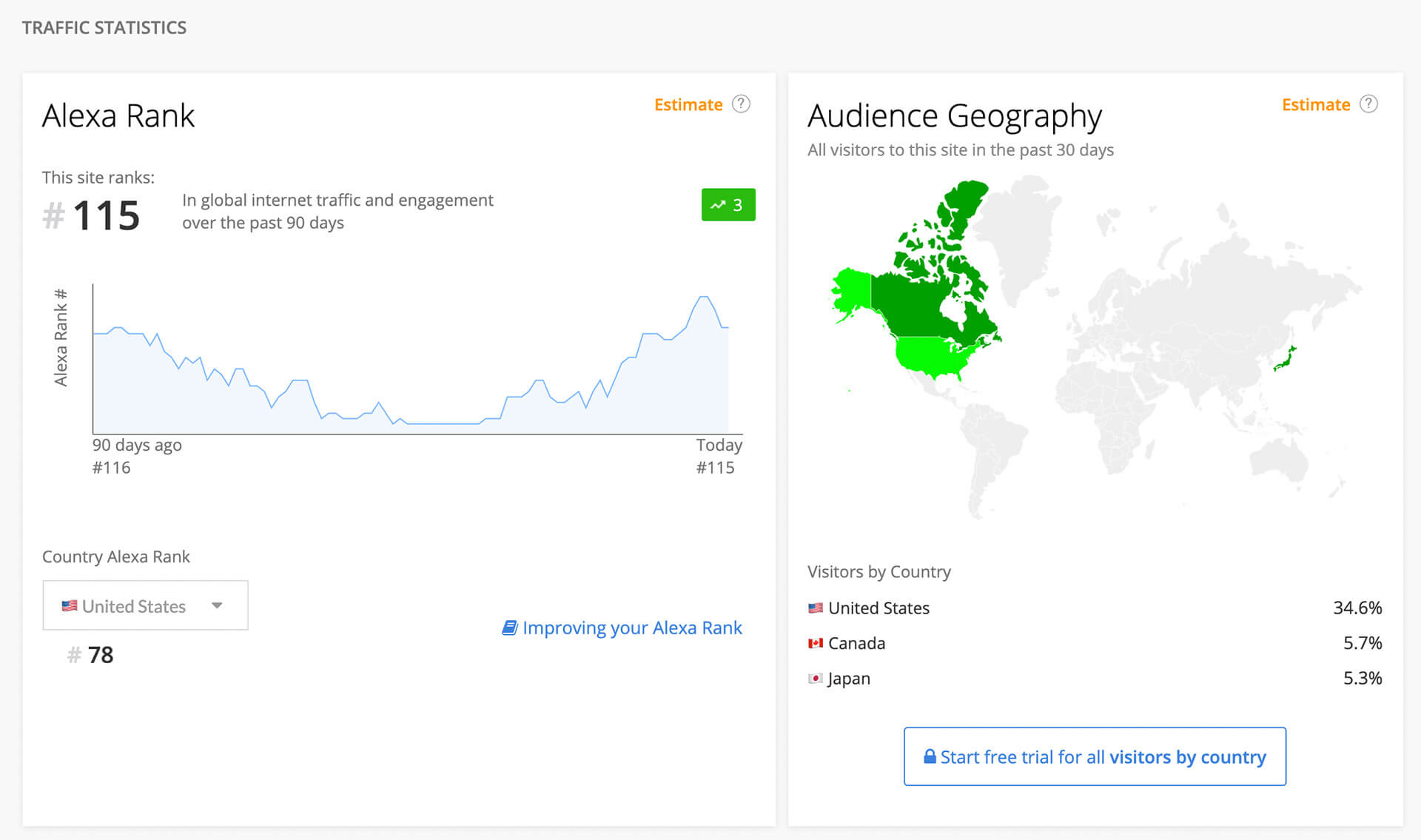Click the book icon beside Improving your Alexa Rank

[x=509, y=628]
